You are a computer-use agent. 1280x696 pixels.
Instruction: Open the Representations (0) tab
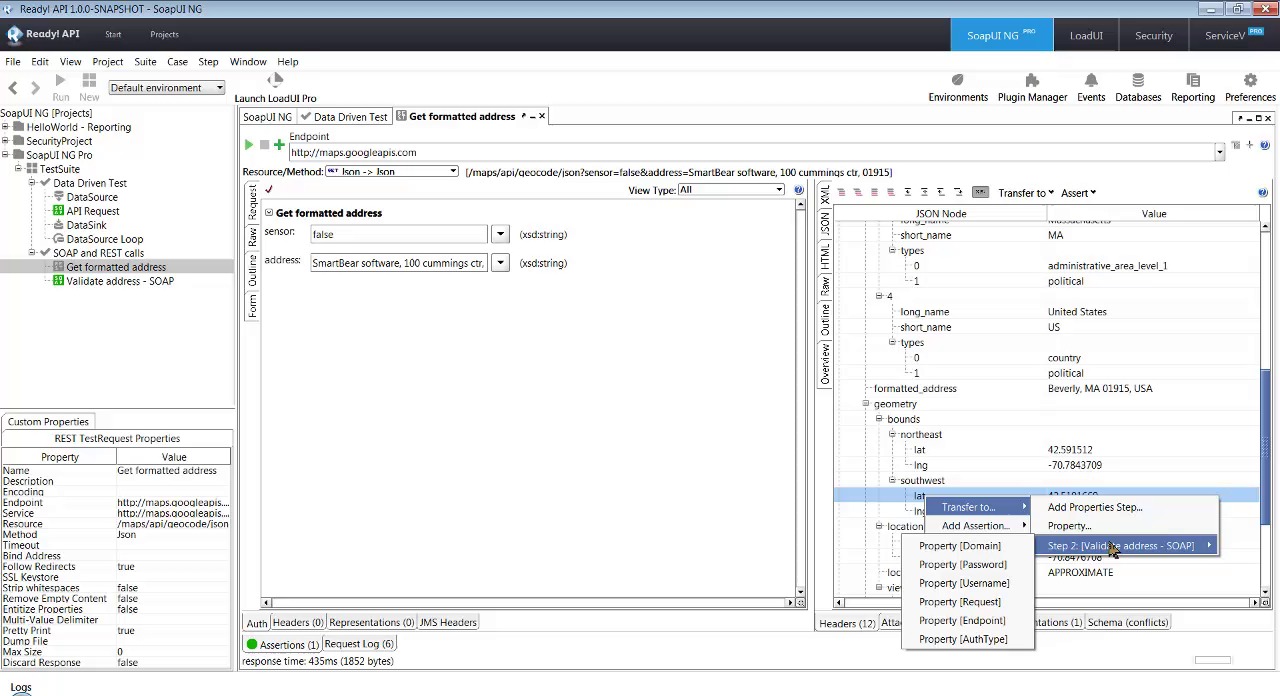coord(371,623)
